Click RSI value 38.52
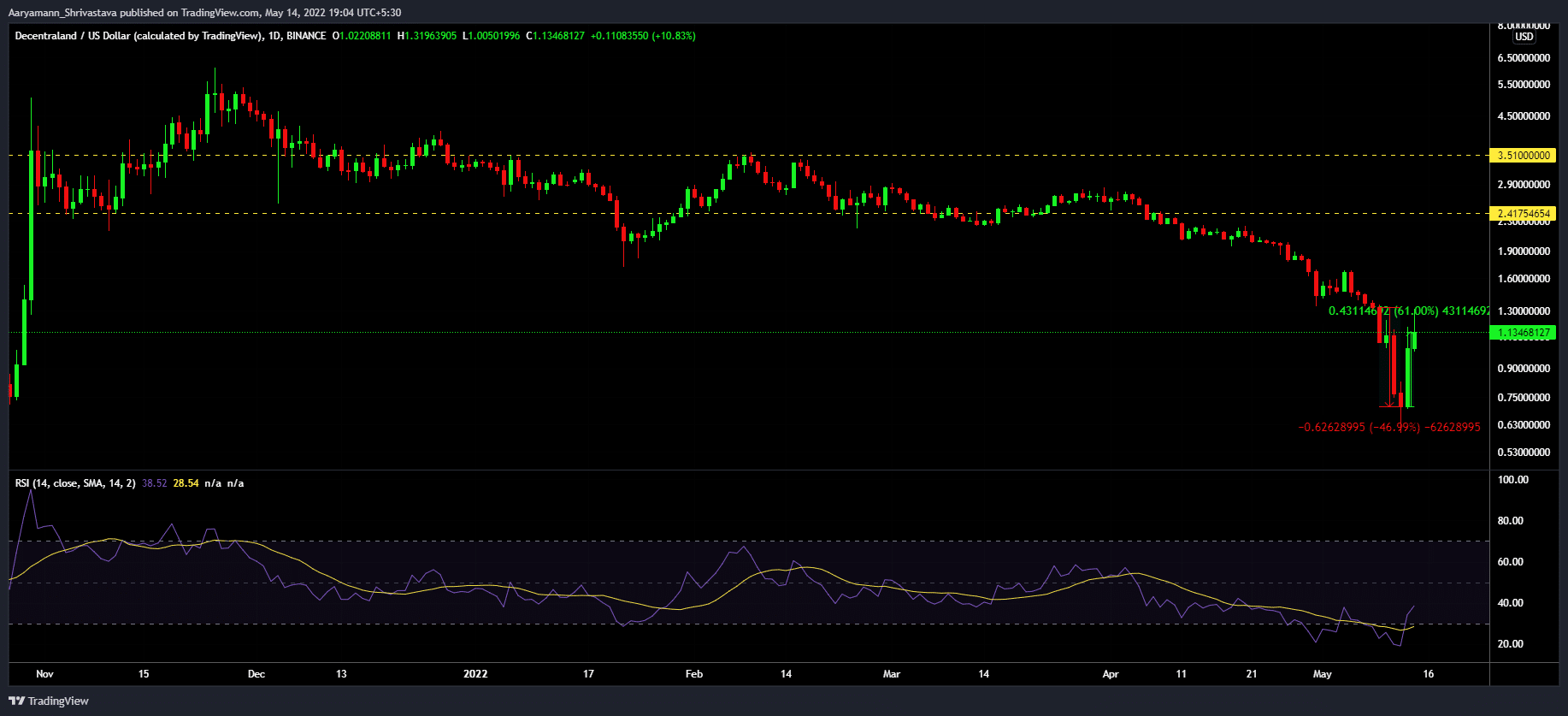1568x716 pixels. click(x=155, y=483)
